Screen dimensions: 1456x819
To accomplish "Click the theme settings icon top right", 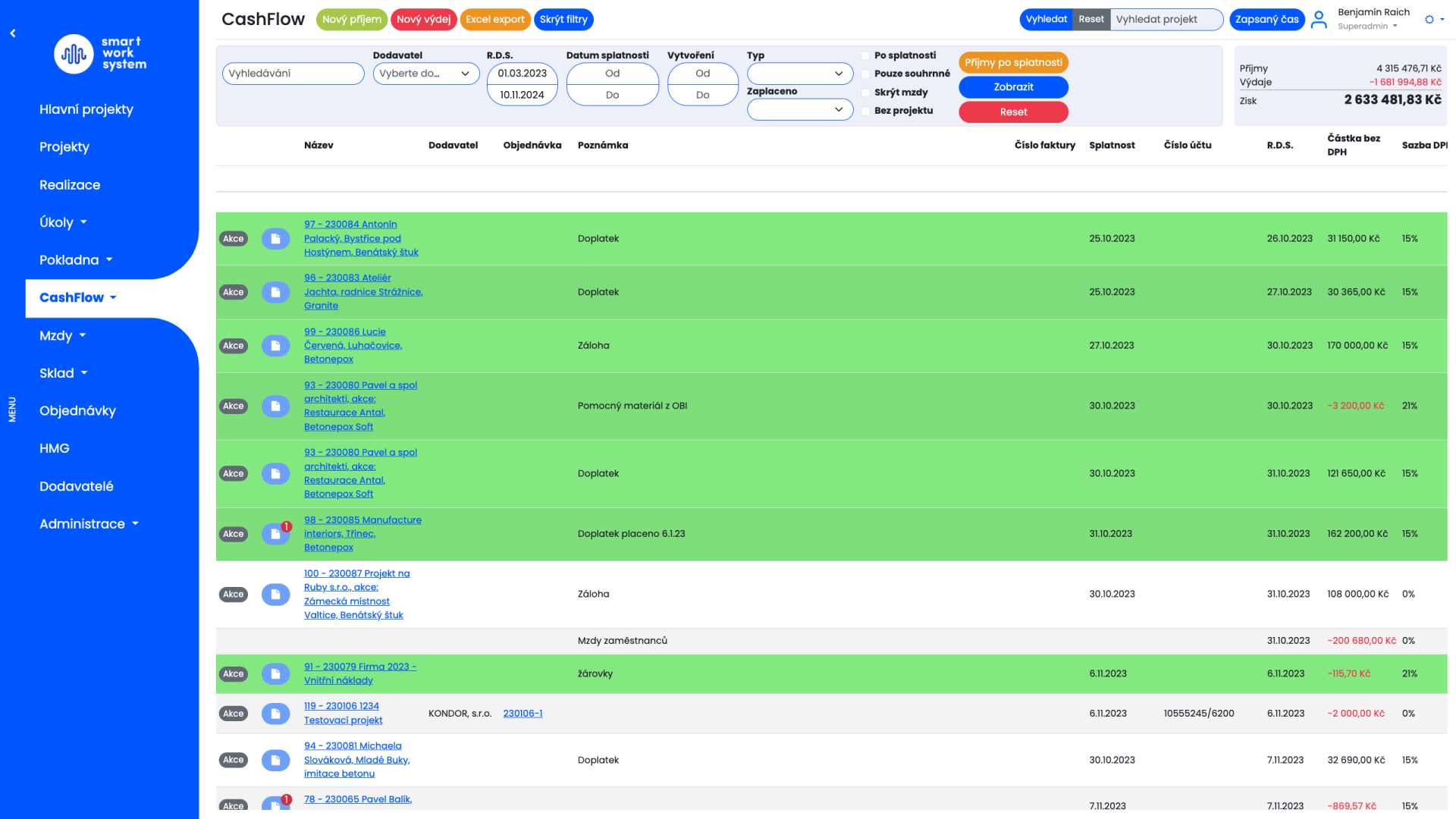I will click(1429, 20).
